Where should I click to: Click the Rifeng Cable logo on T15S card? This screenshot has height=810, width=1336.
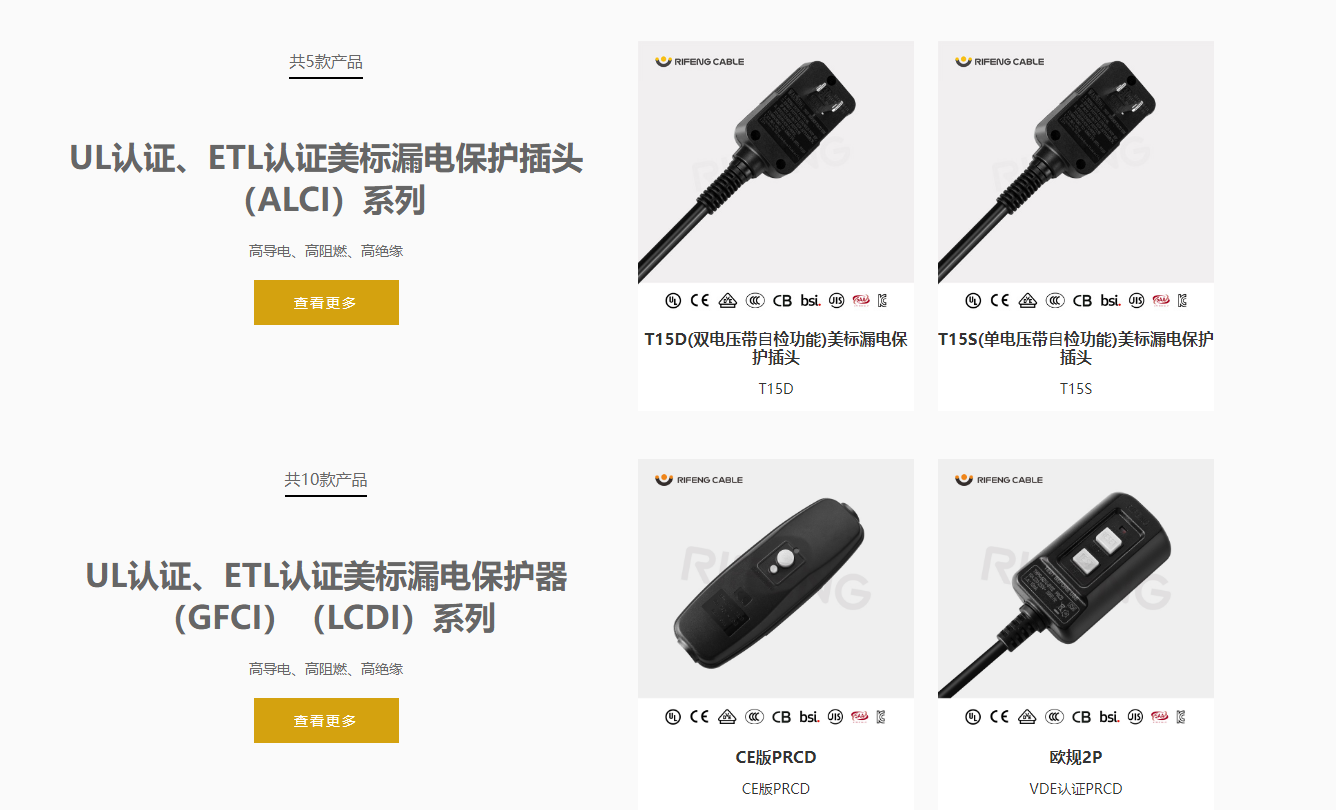pyautogui.click(x=1000, y=62)
